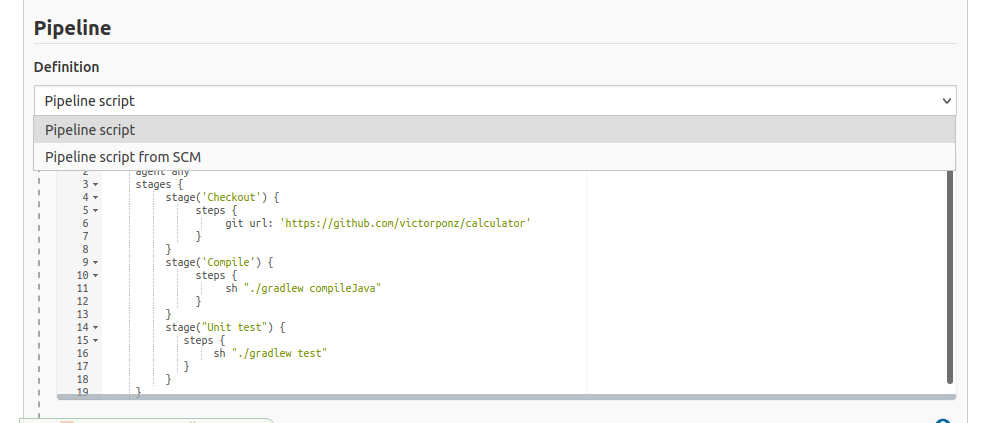Click the GitHub calculator repository URL text
The height and width of the screenshot is (423, 995).
point(403,224)
